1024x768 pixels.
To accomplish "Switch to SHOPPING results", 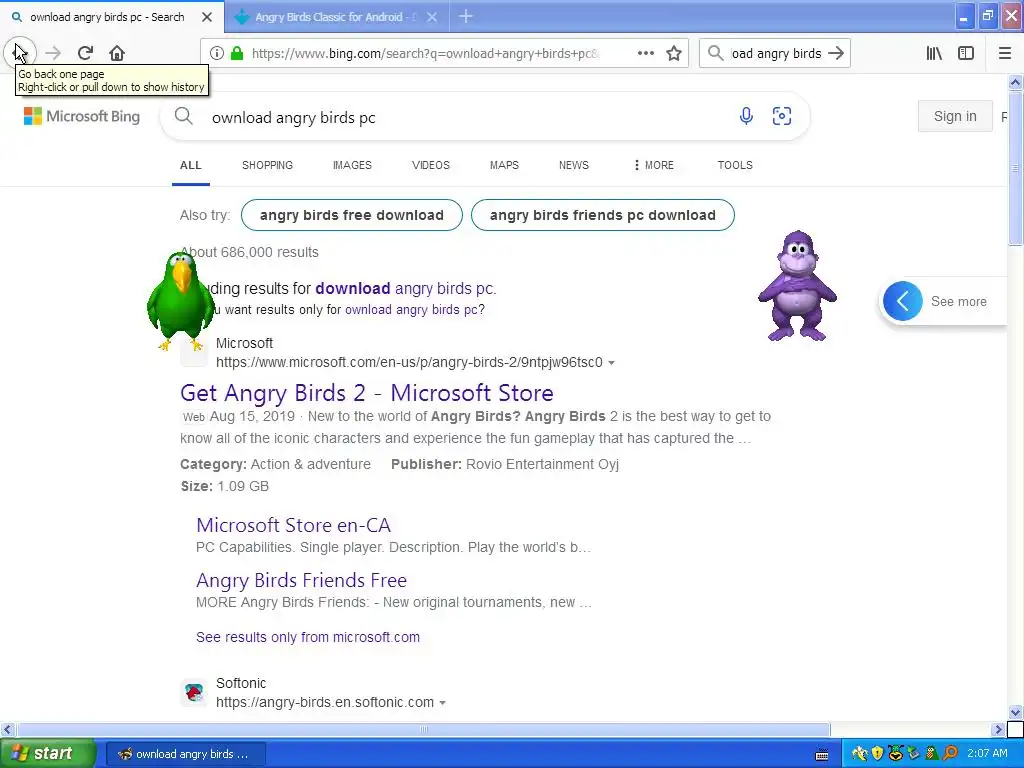I will pos(267,165).
